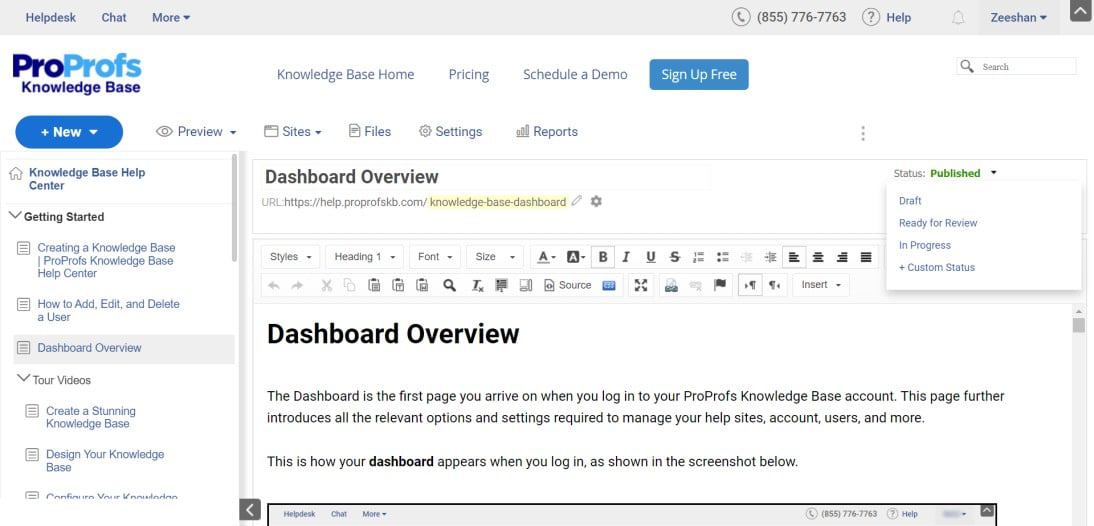The height and width of the screenshot is (526, 1094).
Task: Click the notifications bell icon
Action: [x=959, y=18]
